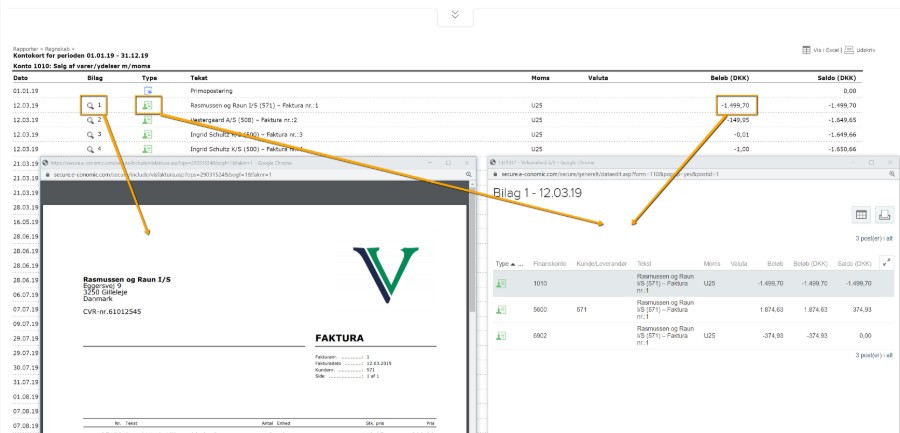Click the invoice popup address bar

(x=250, y=174)
